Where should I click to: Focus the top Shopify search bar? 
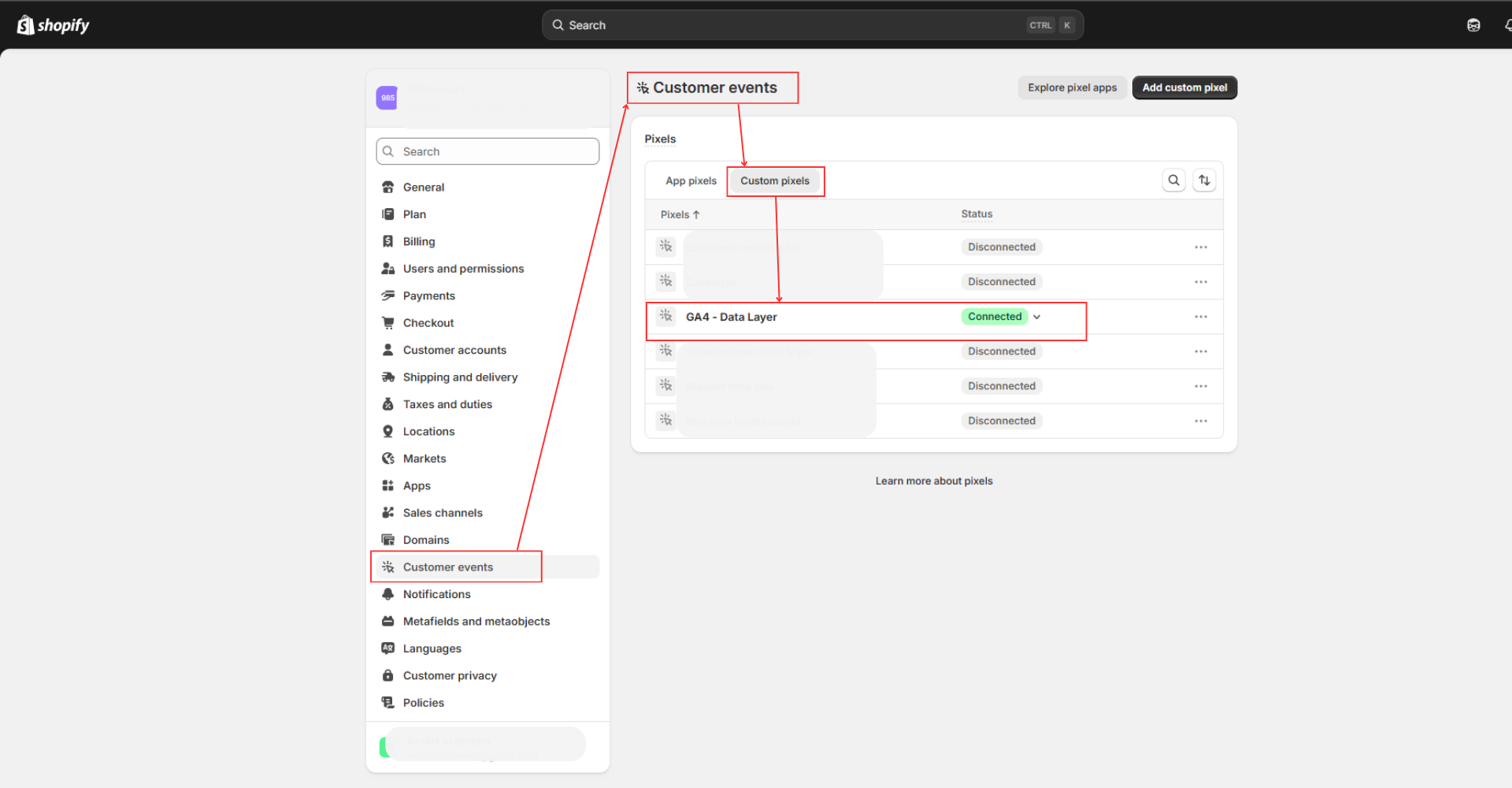click(x=813, y=25)
